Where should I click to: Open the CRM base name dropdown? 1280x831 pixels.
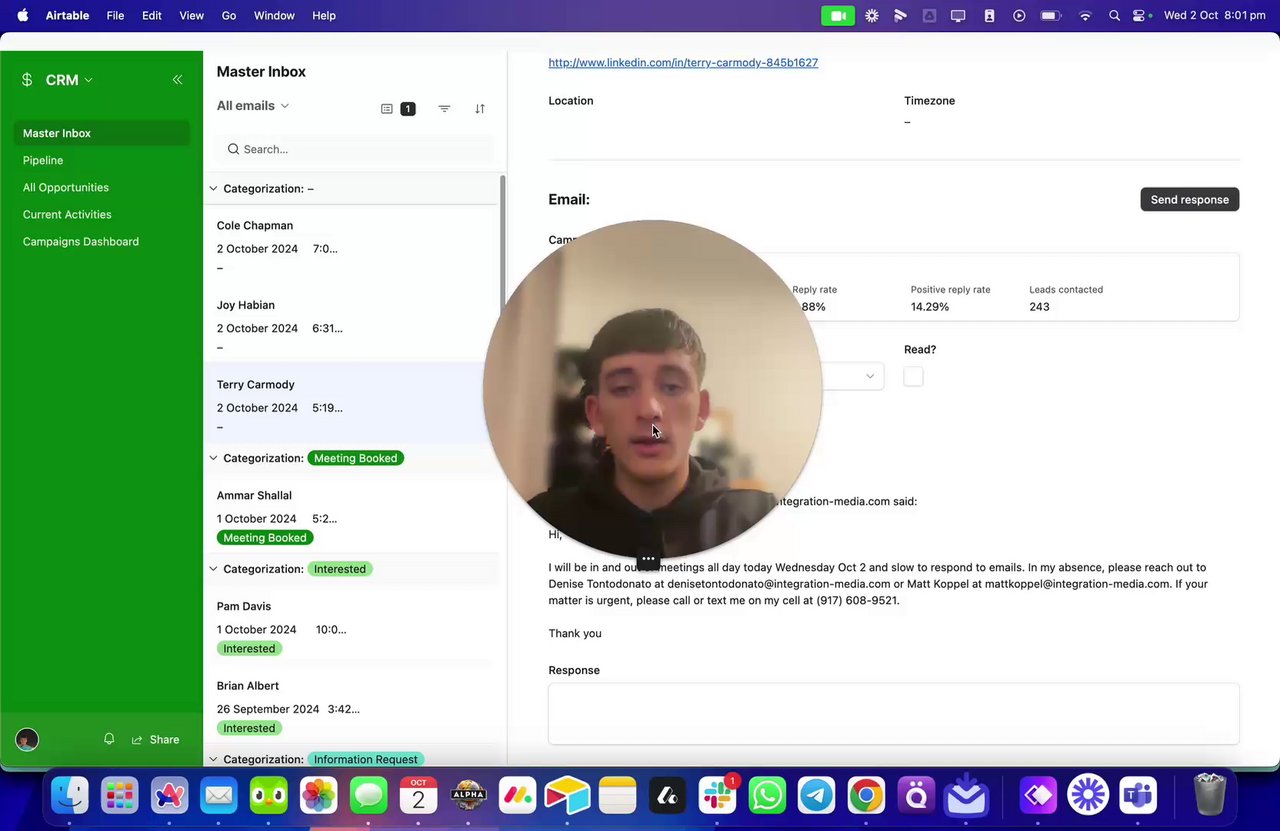pyautogui.click(x=70, y=80)
